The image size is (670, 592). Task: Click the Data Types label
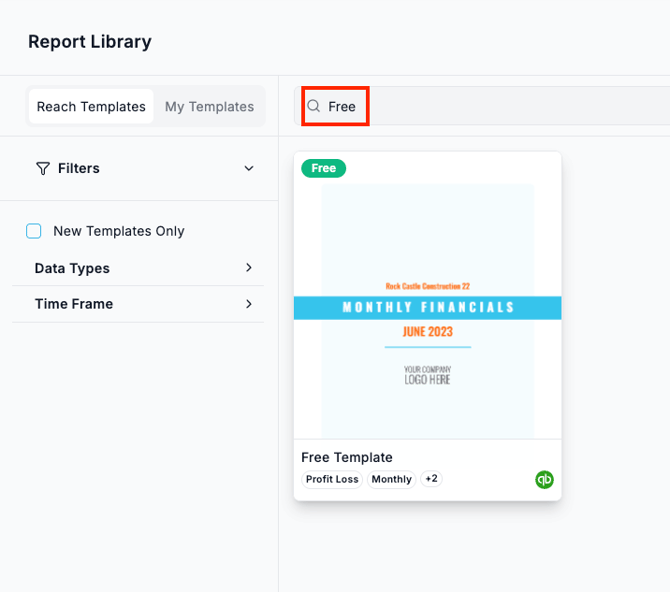point(72,268)
